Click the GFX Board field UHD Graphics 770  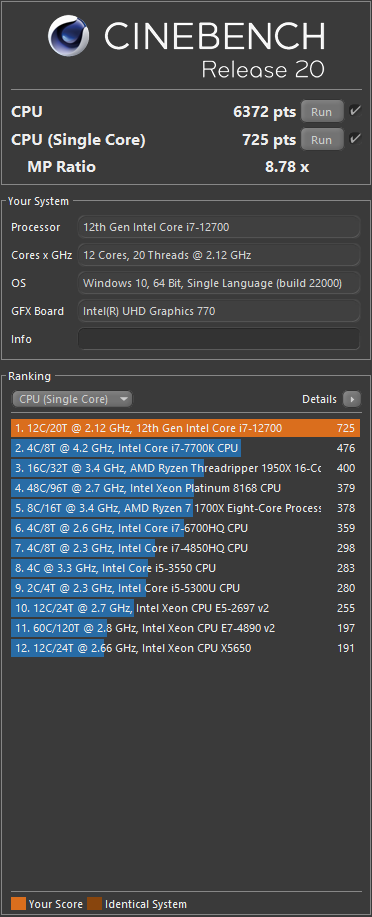[x=219, y=311]
